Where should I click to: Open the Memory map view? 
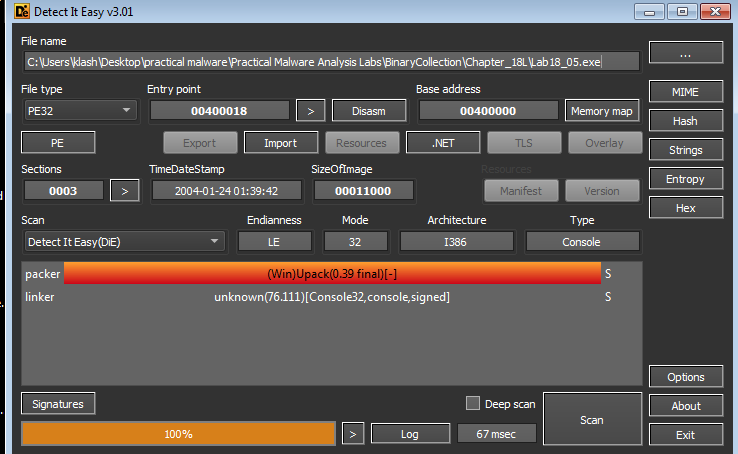click(602, 111)
